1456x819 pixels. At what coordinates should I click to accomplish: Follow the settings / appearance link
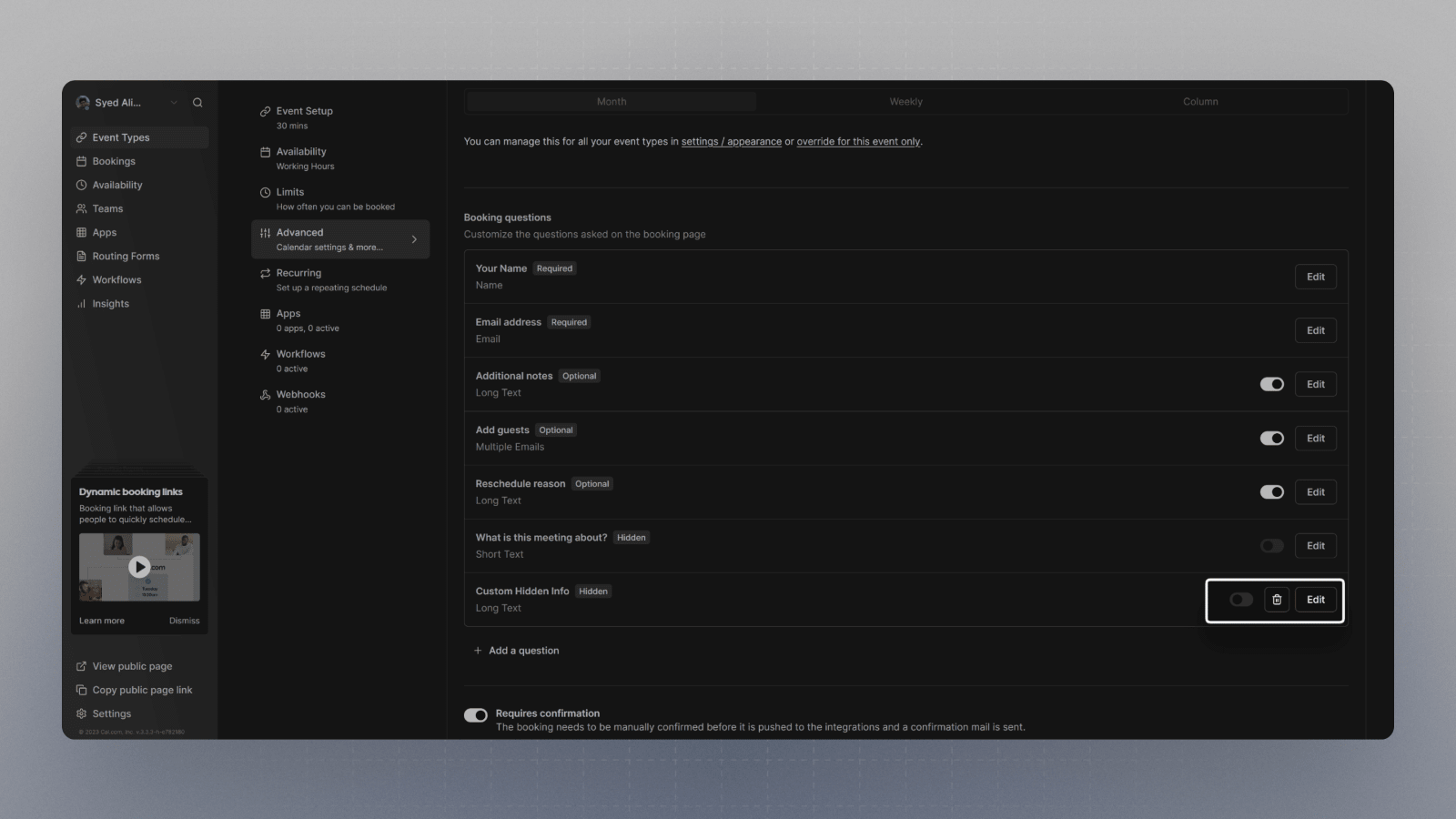point(731,142)
